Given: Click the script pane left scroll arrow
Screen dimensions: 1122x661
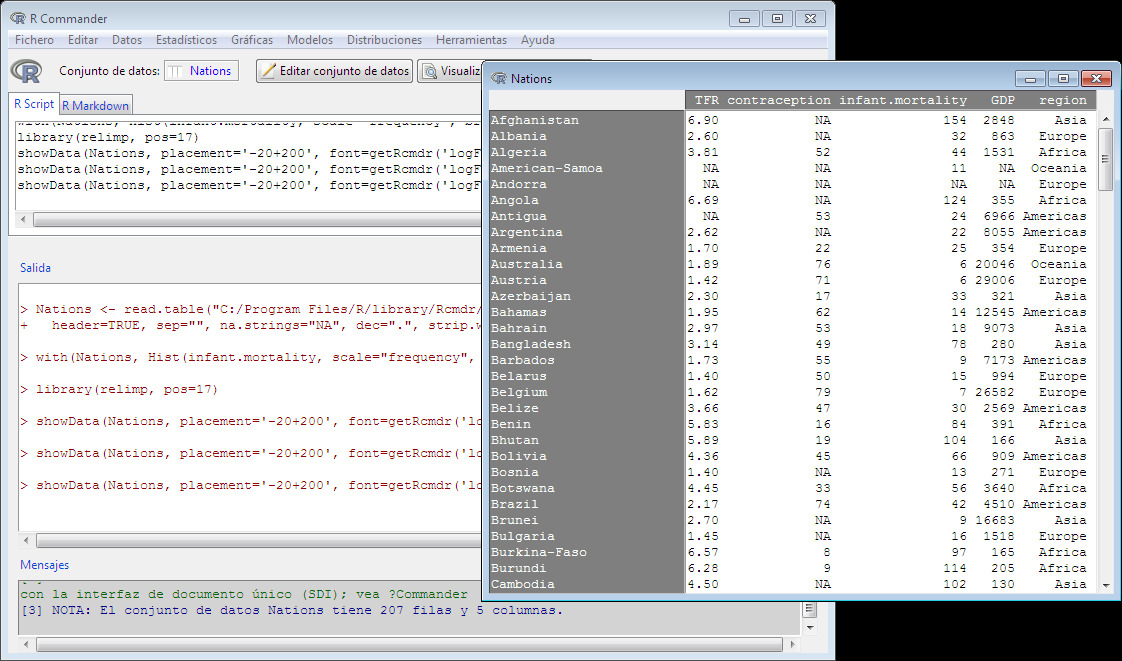Looking at the screenshot, I should click(x=24, y=219).
